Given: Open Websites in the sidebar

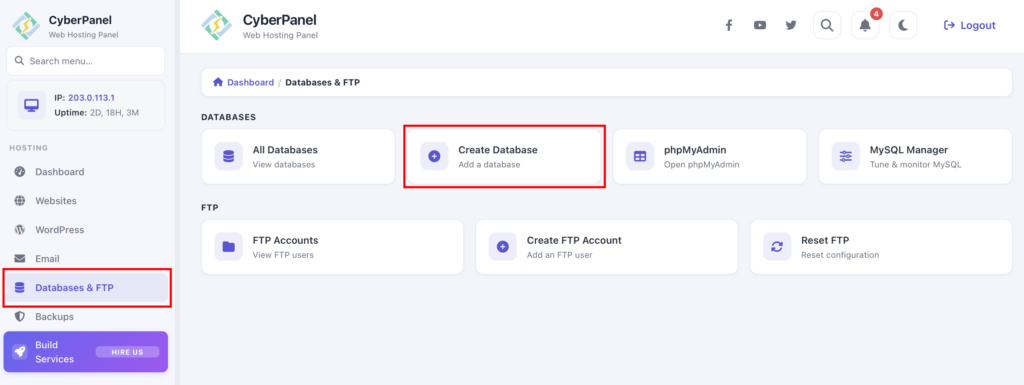Looking at the screenshot, I should [x=86, y=201].
